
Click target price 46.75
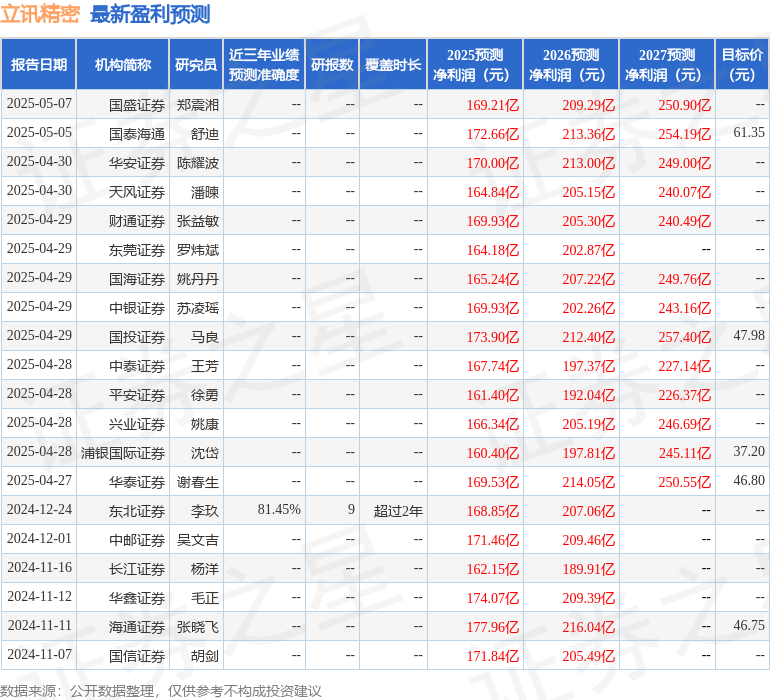(749, 625)
